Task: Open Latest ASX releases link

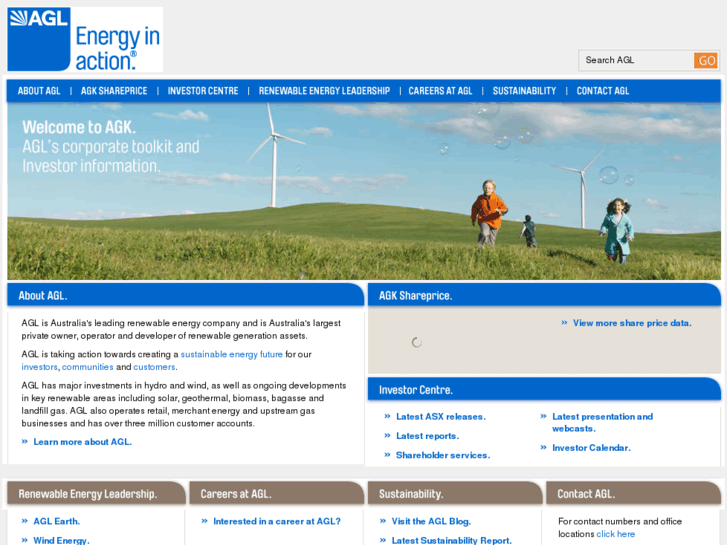Action: (440, 417)
